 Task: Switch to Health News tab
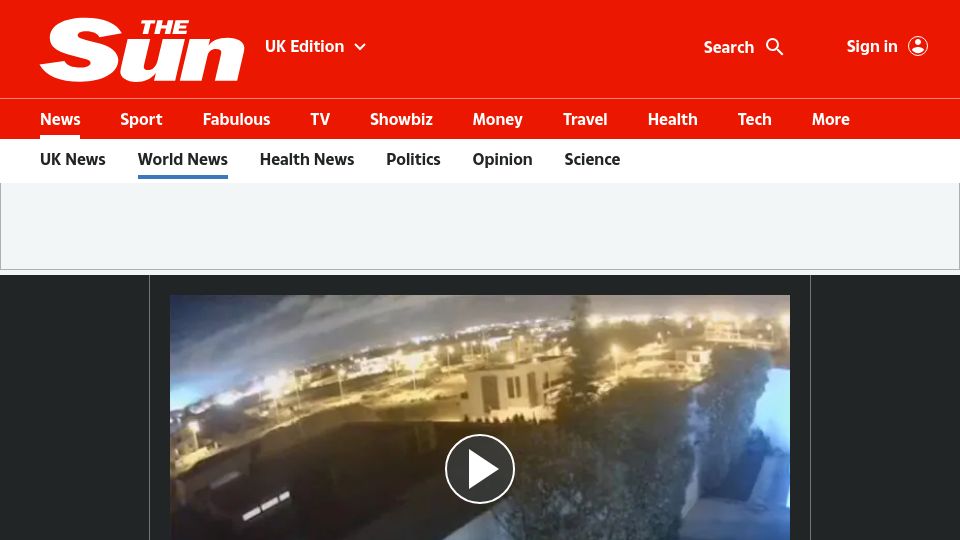pyautogui.click(x=307, y=159)
